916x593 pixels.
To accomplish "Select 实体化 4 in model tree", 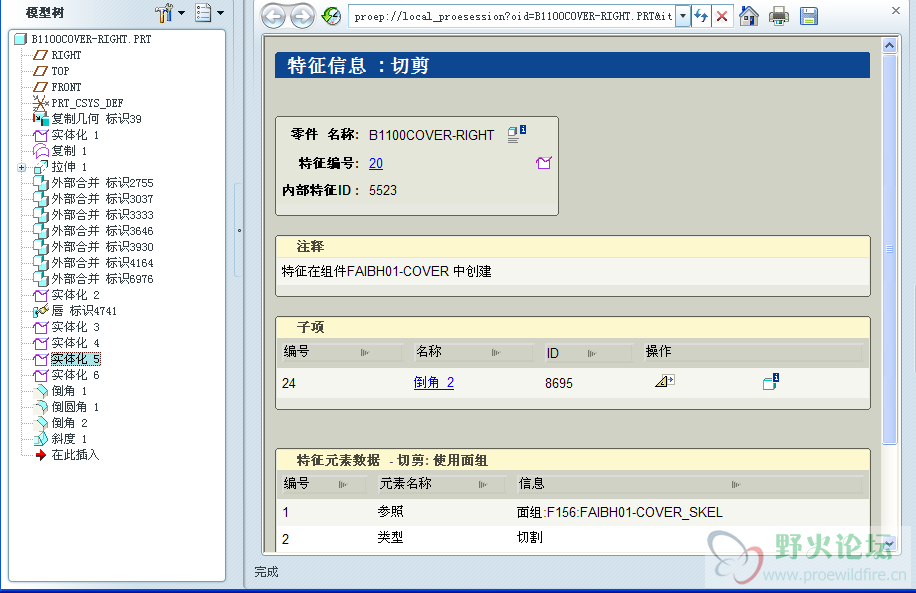I will point(75,343).
